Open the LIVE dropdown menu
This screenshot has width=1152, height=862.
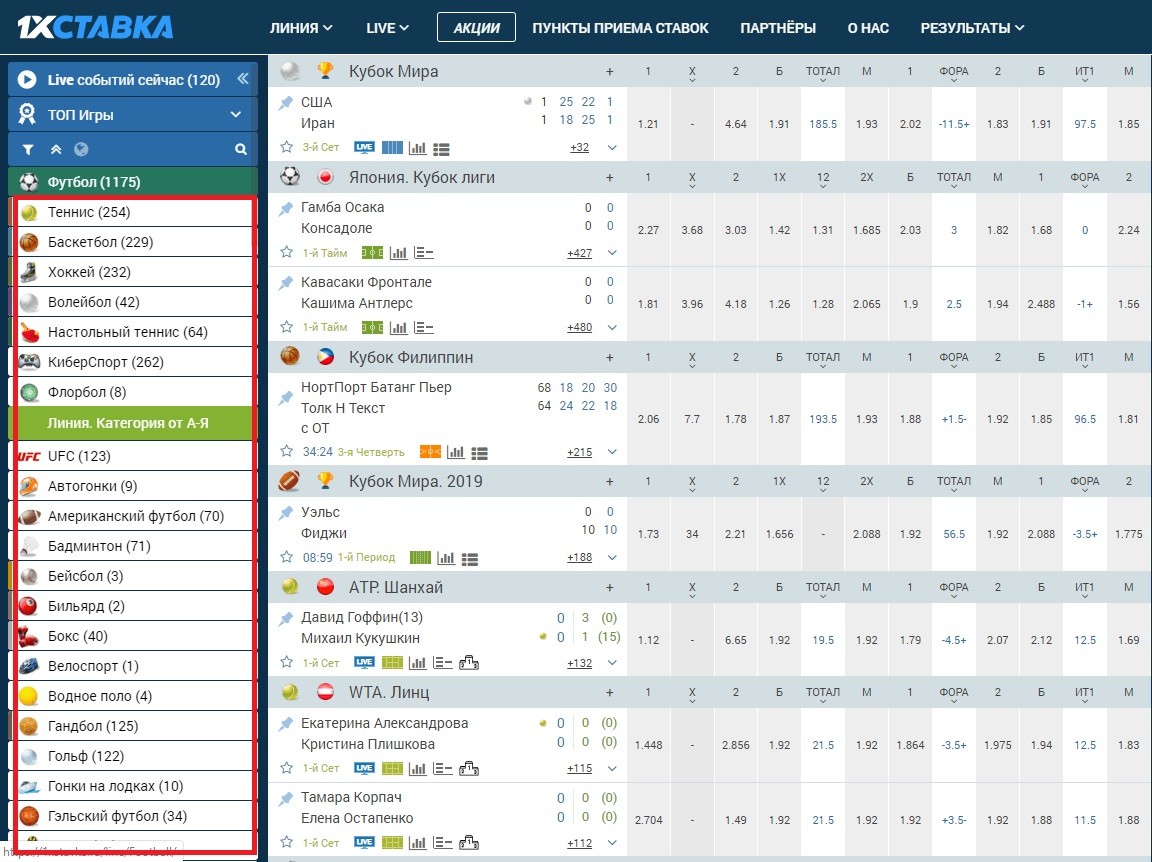coord(387,28)
